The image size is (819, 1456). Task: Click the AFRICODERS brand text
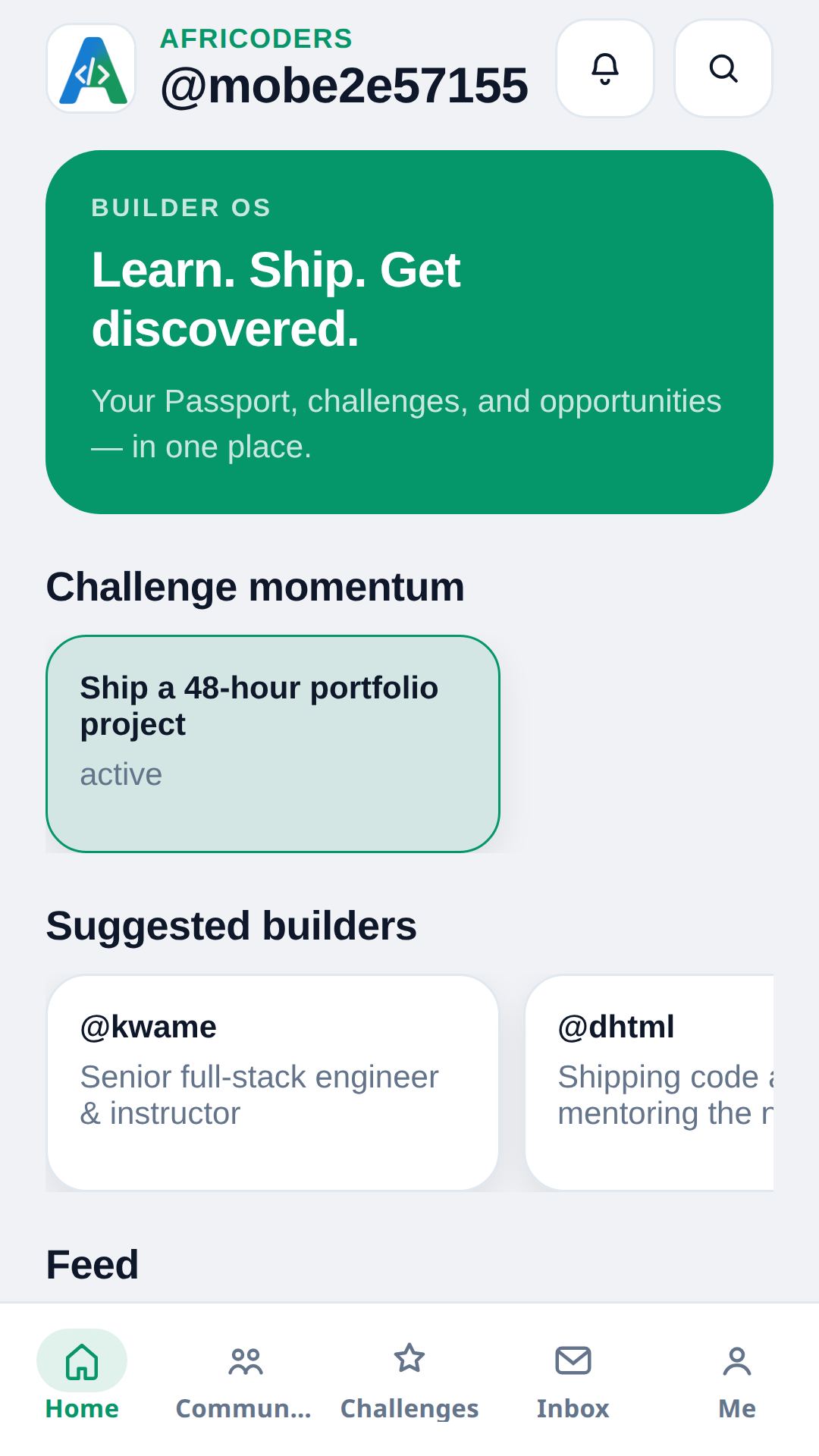coord(256,38)
